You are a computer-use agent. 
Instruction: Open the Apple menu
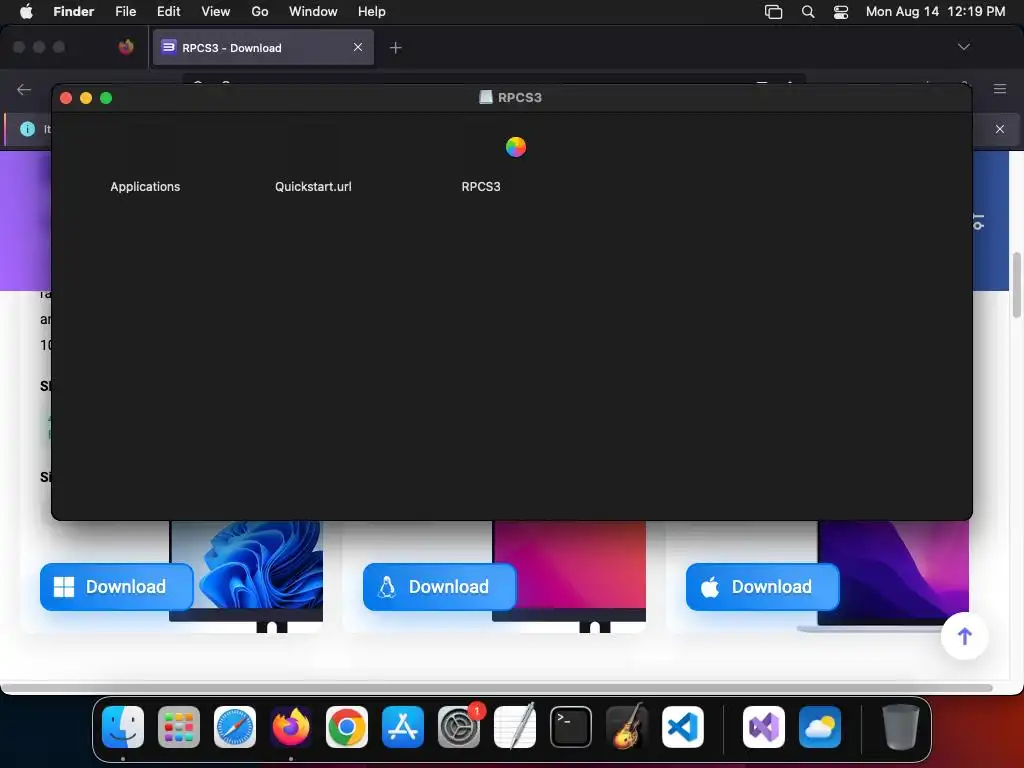26,11
